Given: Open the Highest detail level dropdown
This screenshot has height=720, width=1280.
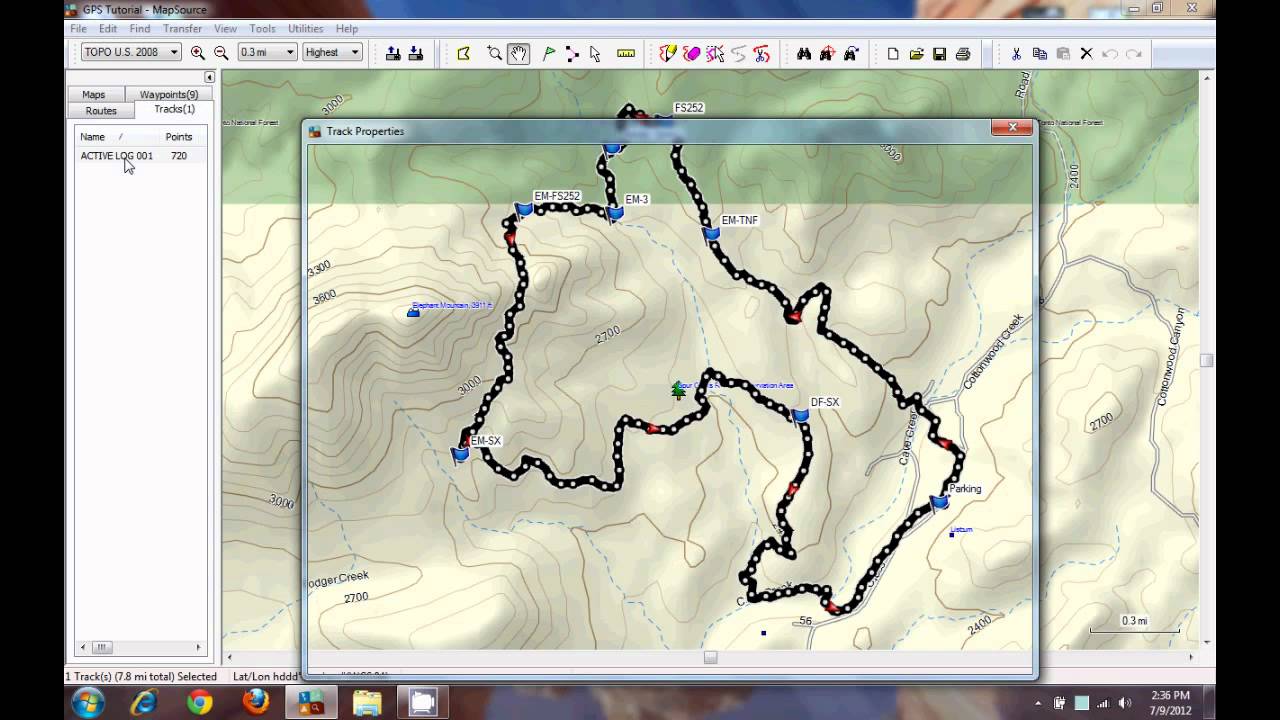Looking at the screenshot, I should (x=332, y=52).
